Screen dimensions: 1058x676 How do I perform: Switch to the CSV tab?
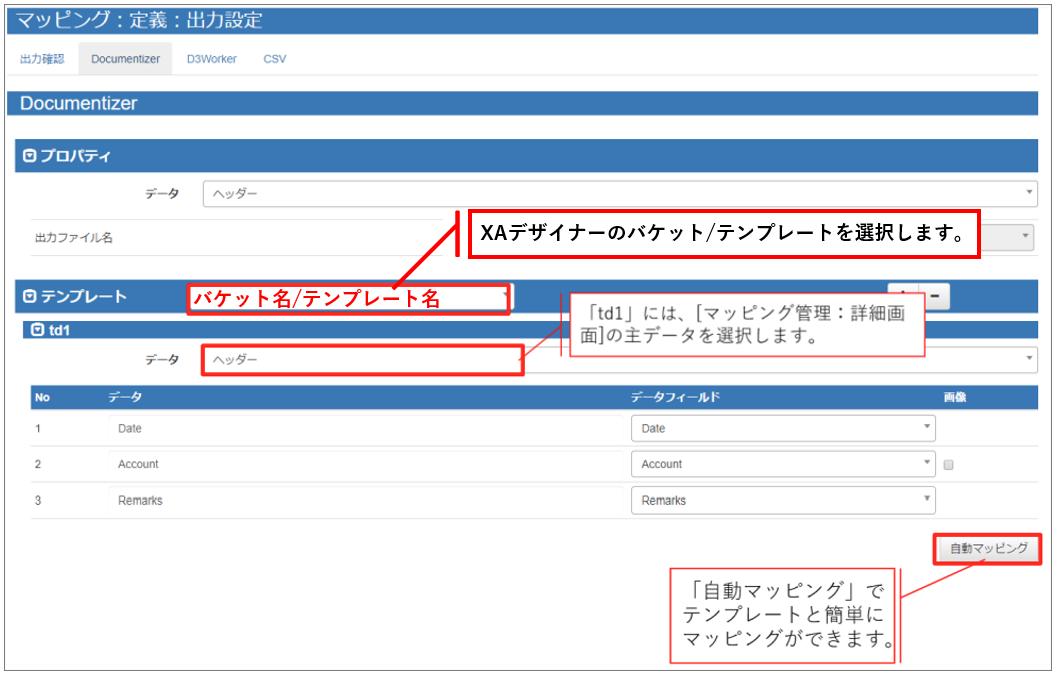275,58
